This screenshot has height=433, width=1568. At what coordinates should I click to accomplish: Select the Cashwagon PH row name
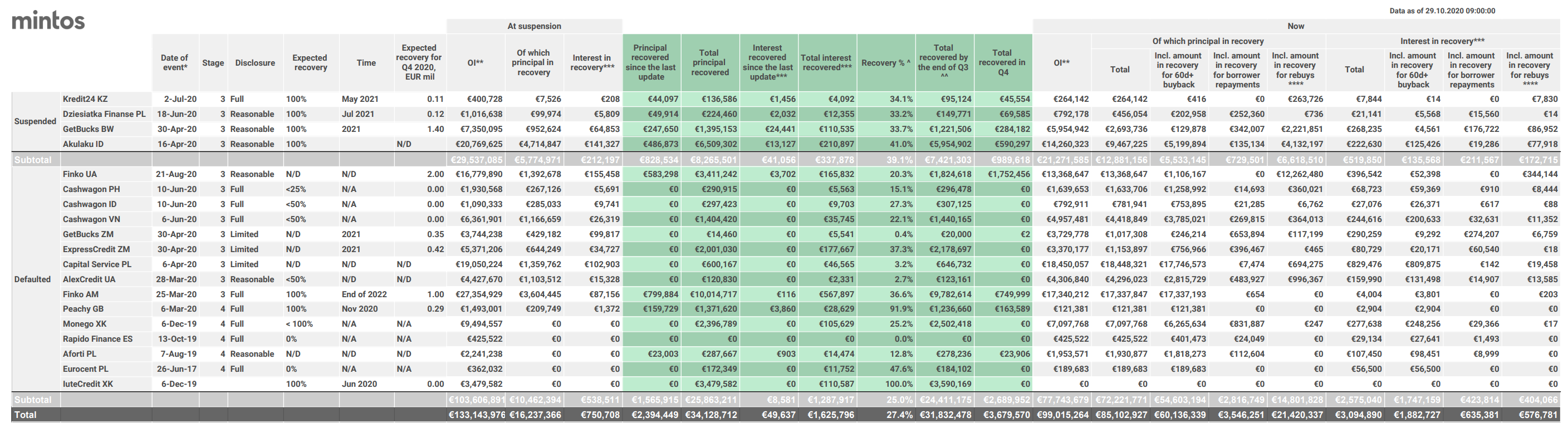[x=91, y=189]
